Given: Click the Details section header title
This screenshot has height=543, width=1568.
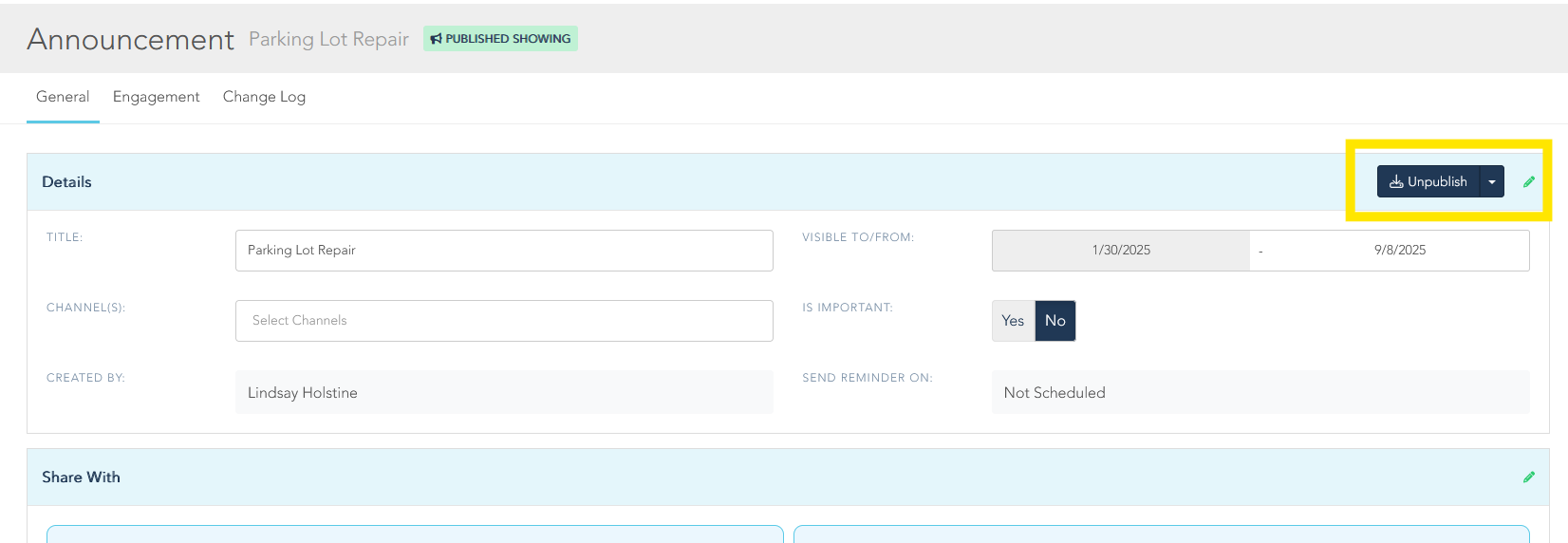Looking at the screenshot, I should click(x=66, y=182).
